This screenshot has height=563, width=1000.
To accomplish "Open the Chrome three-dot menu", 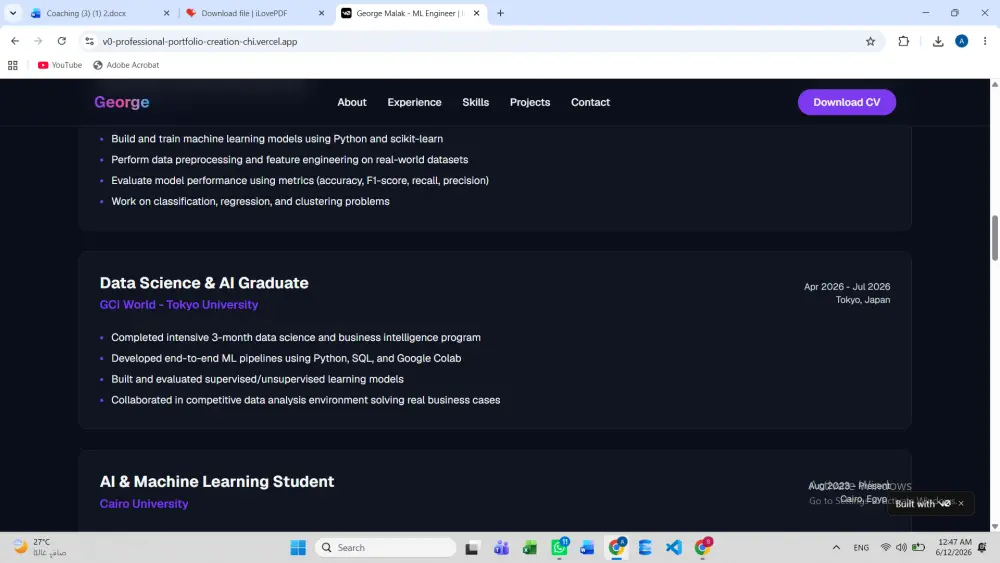I will point(985,41).
